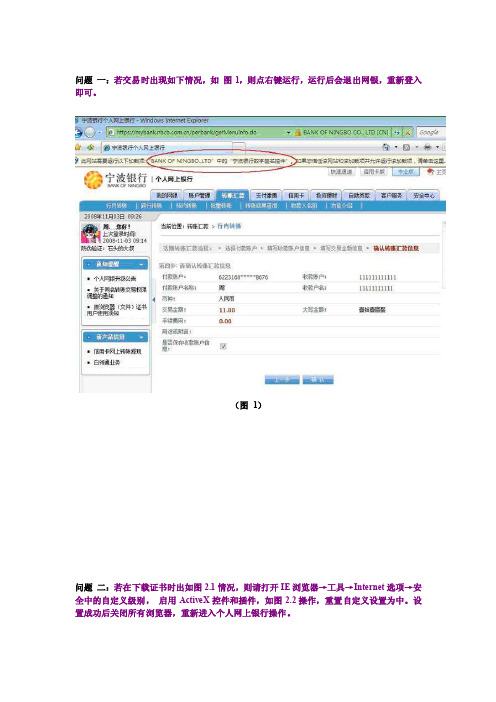Screen dimensions: 496x702
Task: Open the 投资理财 navigation tab
Action: click(x=326, y=196)
